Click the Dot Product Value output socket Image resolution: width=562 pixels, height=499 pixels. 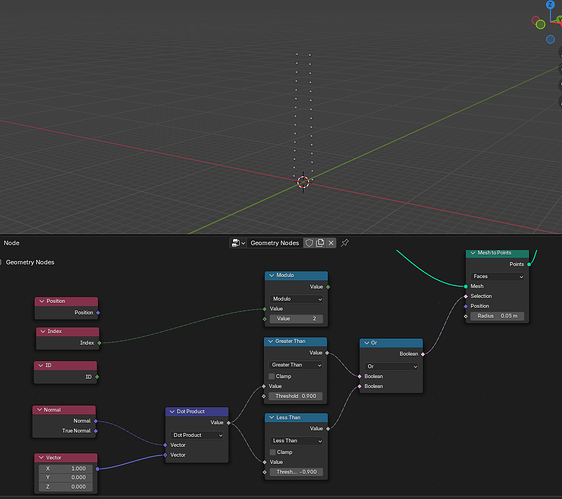coord(229,423)
